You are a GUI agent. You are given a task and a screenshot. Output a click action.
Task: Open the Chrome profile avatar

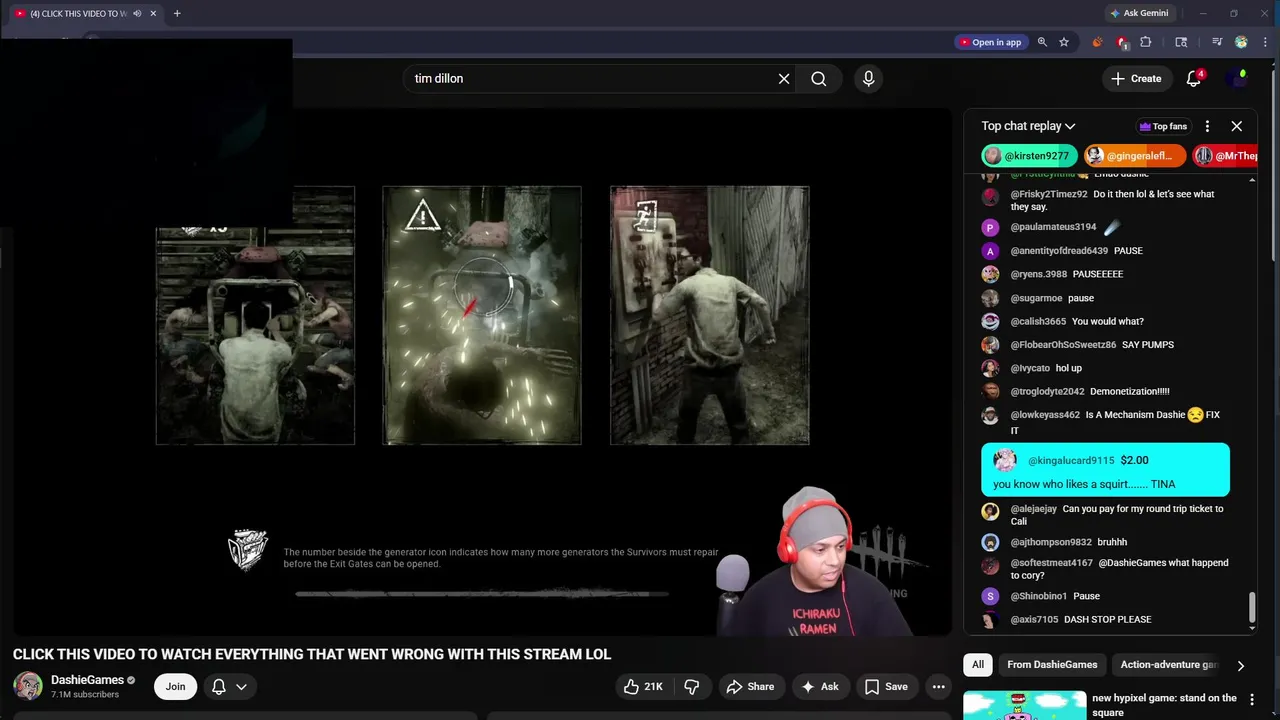coord(1241,42)
